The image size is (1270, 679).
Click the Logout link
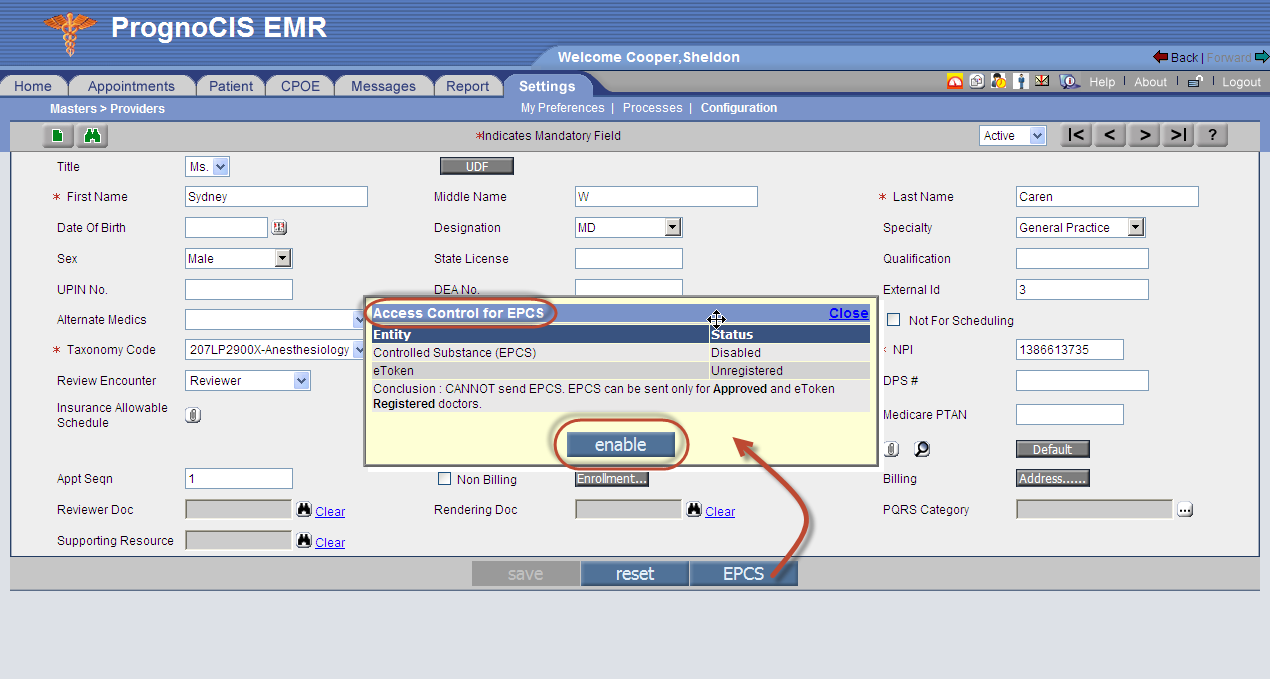coord(1242,82)
